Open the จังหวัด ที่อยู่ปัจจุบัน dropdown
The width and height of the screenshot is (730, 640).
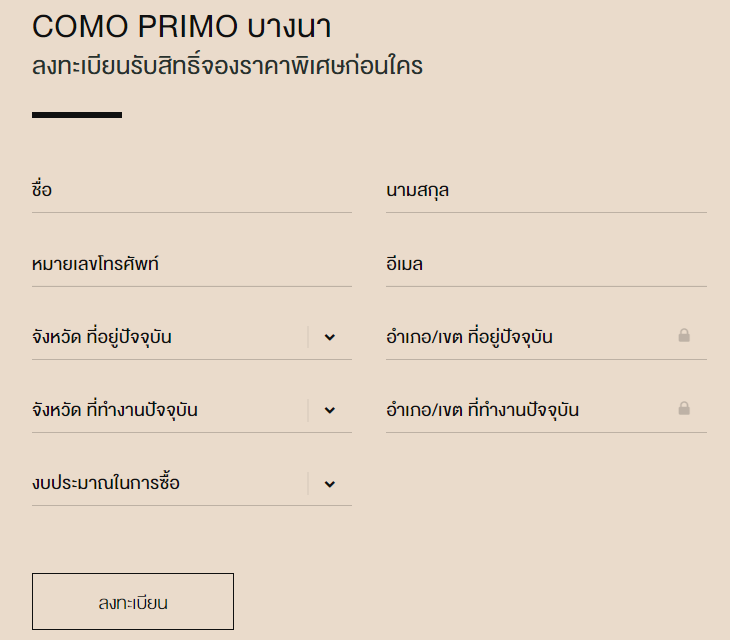[x=170, y=337]
